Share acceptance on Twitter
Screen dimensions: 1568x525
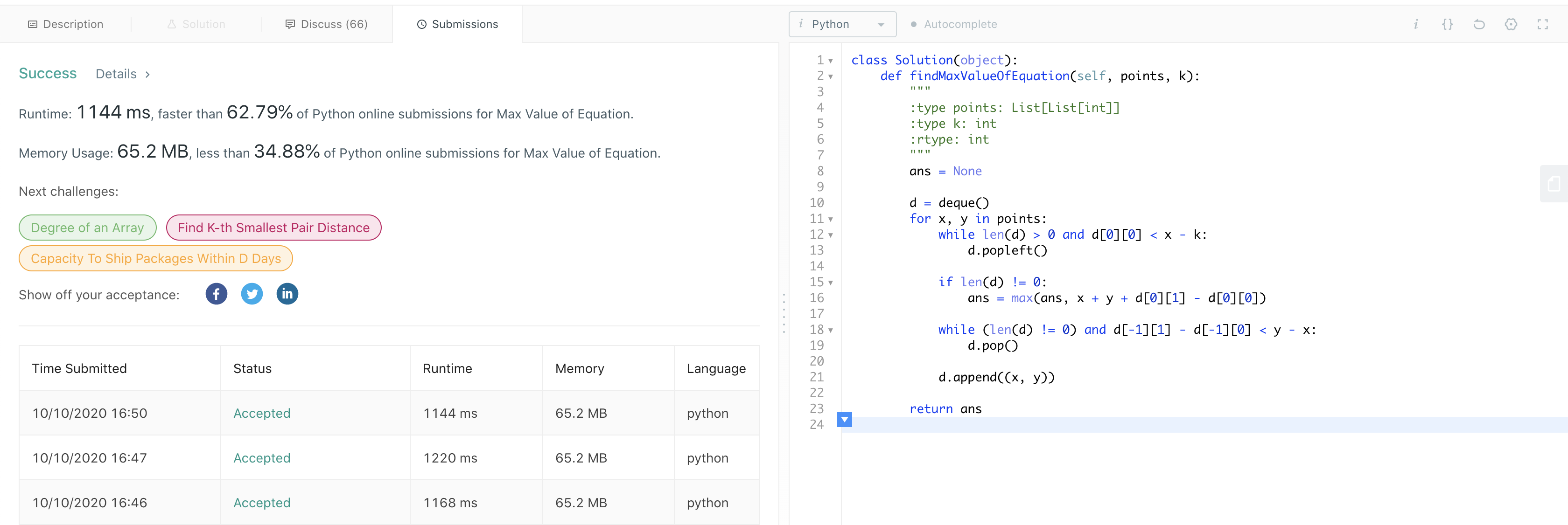coord(252,294)
